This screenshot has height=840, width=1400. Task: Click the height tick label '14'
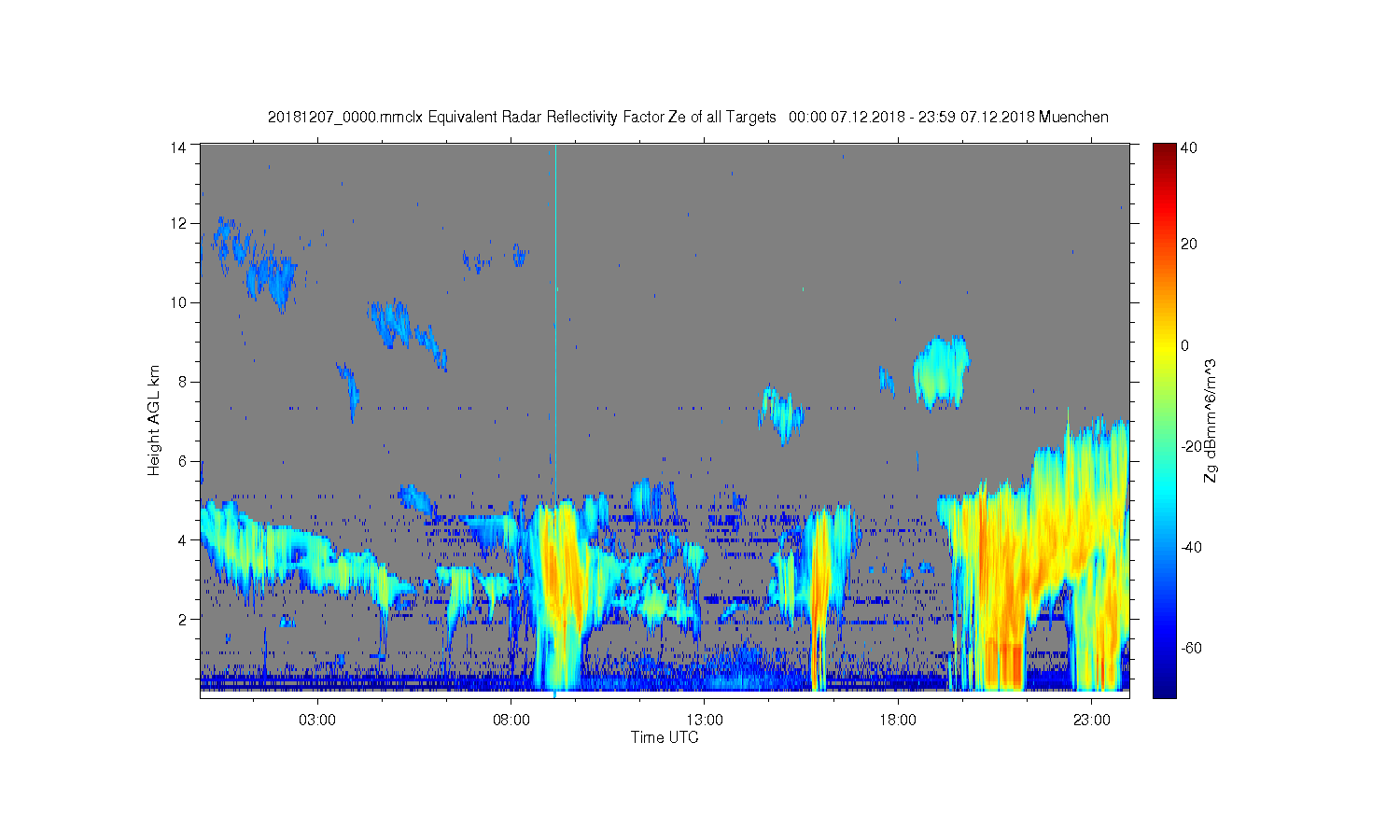179,147
